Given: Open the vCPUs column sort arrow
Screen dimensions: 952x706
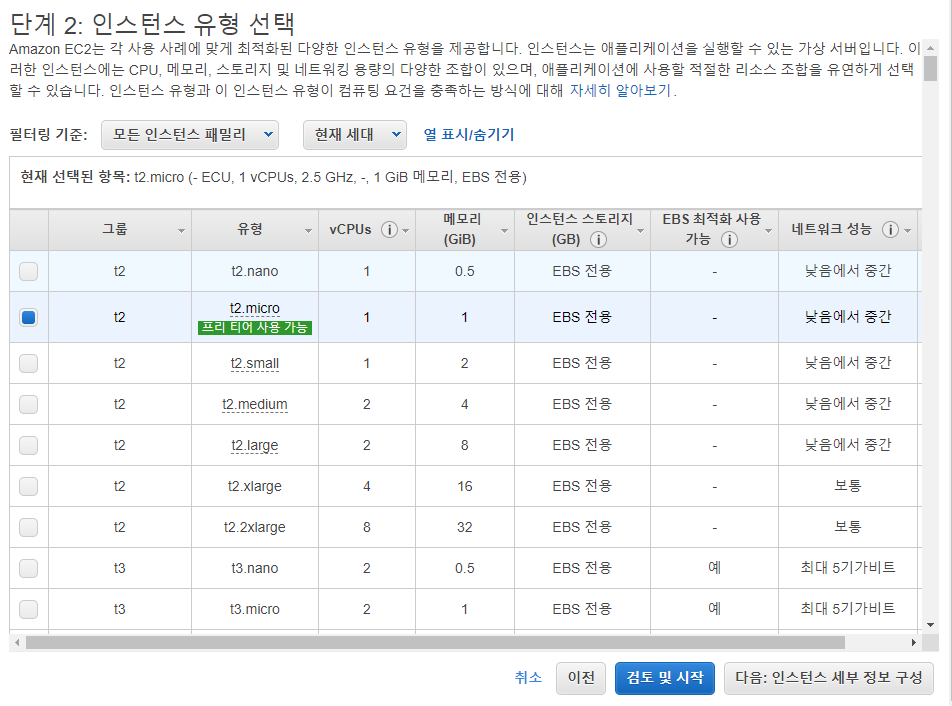Looking at the screenshot, I should pos(406,231).
